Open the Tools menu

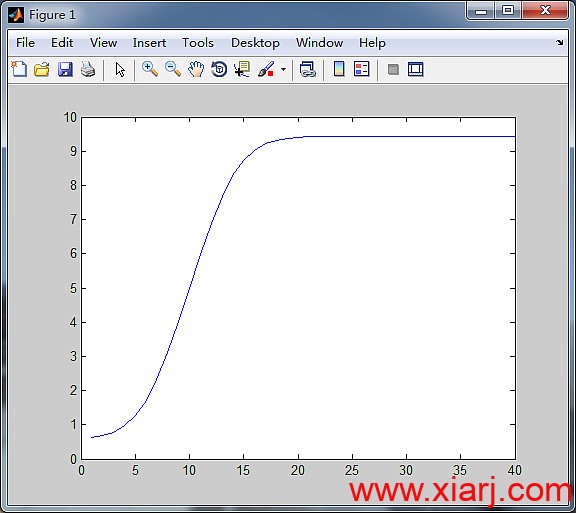point(198,43)
